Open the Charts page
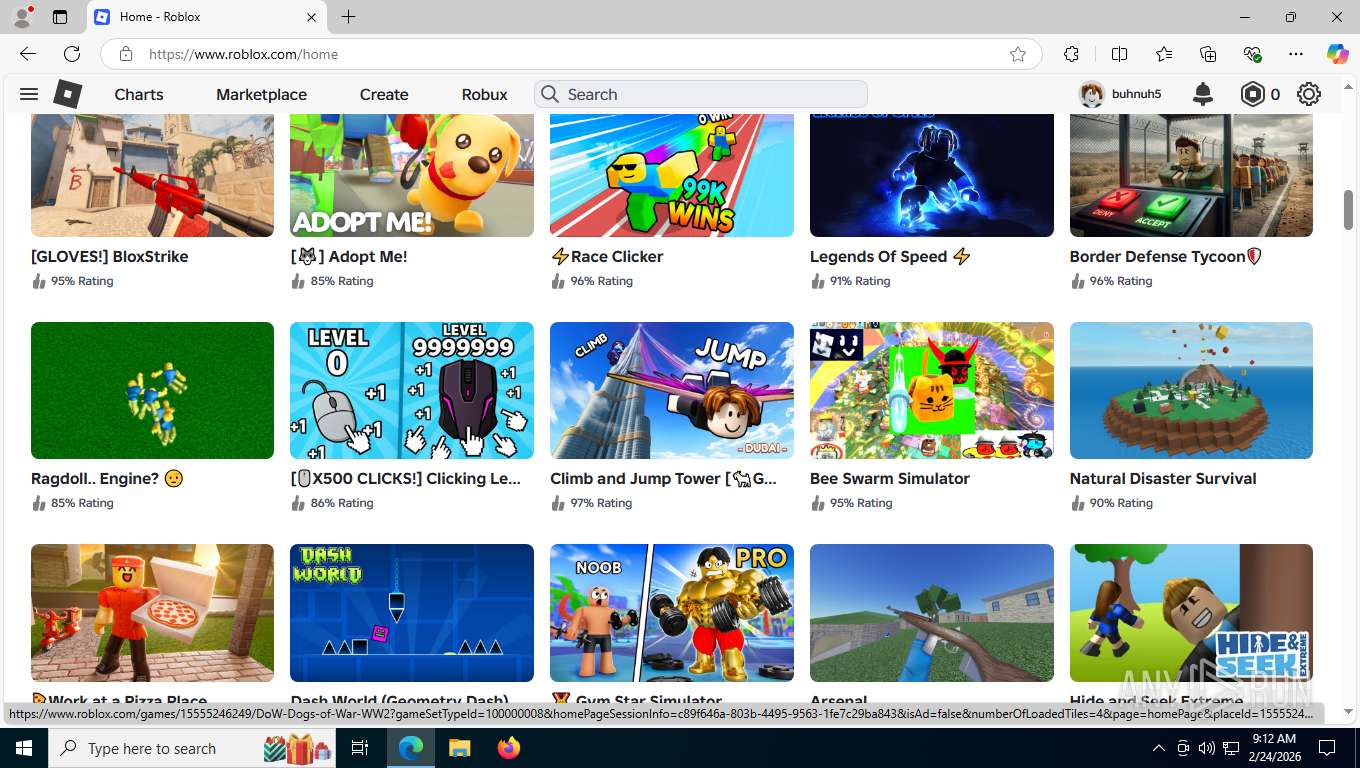 138,94
